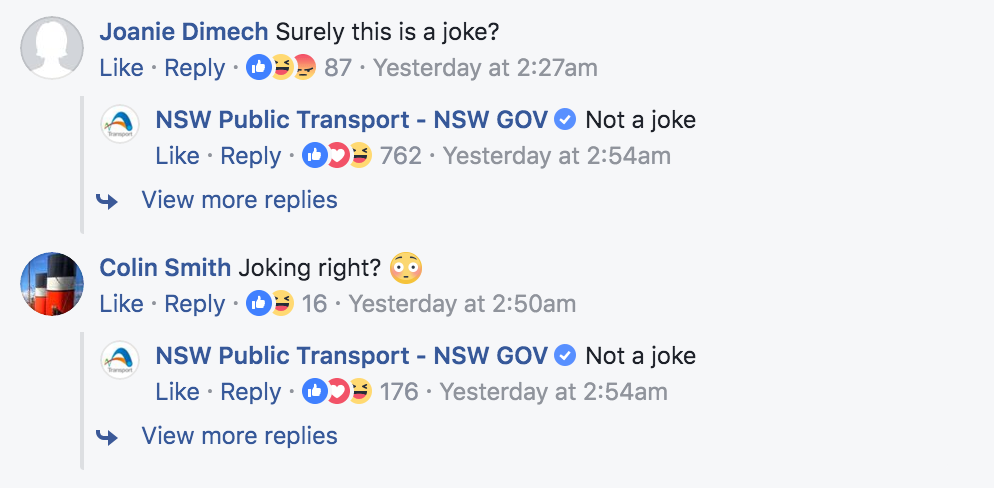Open Joanie Dimech's default avatar profile
The width and height of the screenshot is (994, 488).
pyautogui.click(x=52, y=48)
